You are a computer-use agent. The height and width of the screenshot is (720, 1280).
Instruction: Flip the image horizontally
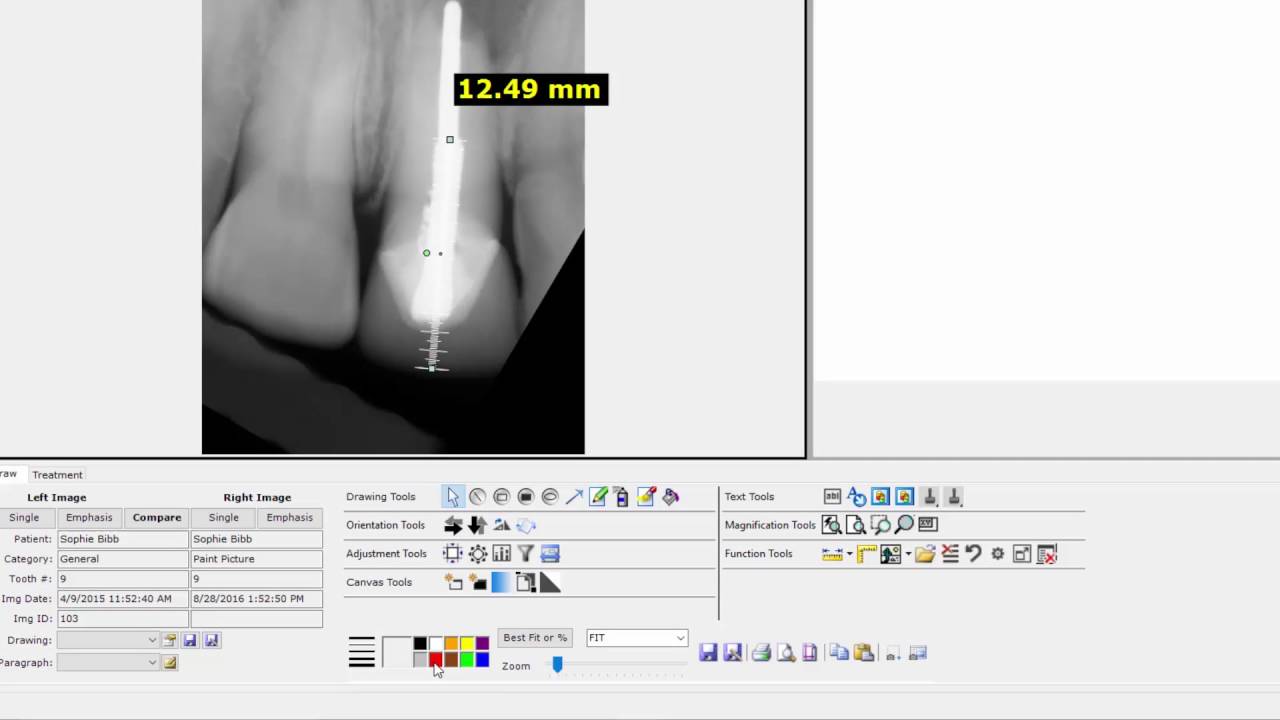tap(453, 525)
